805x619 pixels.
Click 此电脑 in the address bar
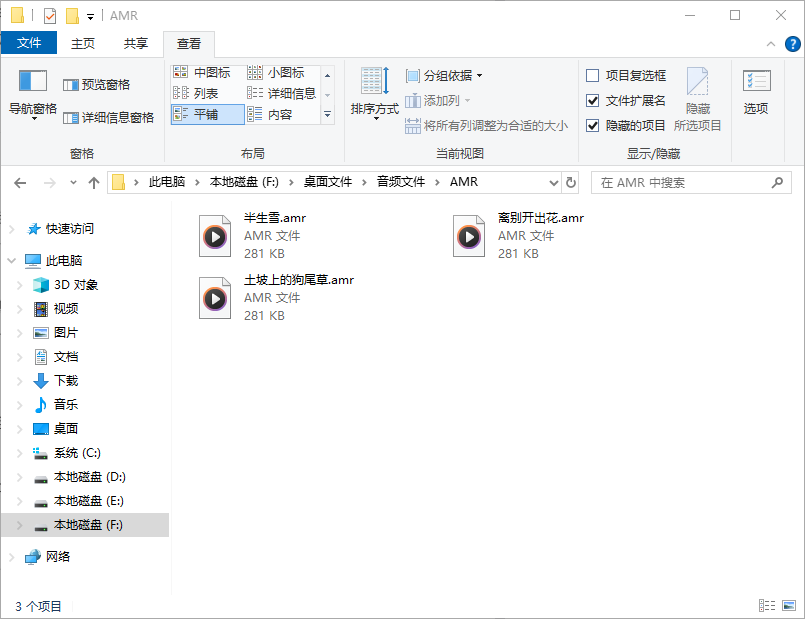coord(167,182)
